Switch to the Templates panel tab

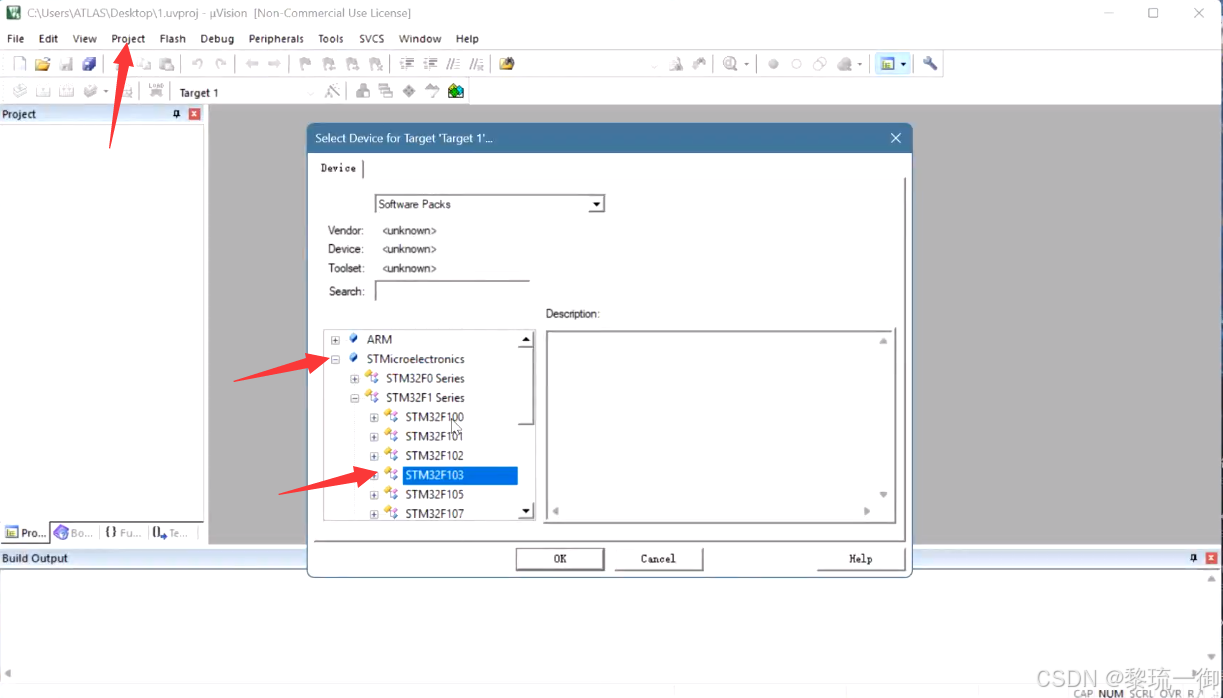pos(170,533)
